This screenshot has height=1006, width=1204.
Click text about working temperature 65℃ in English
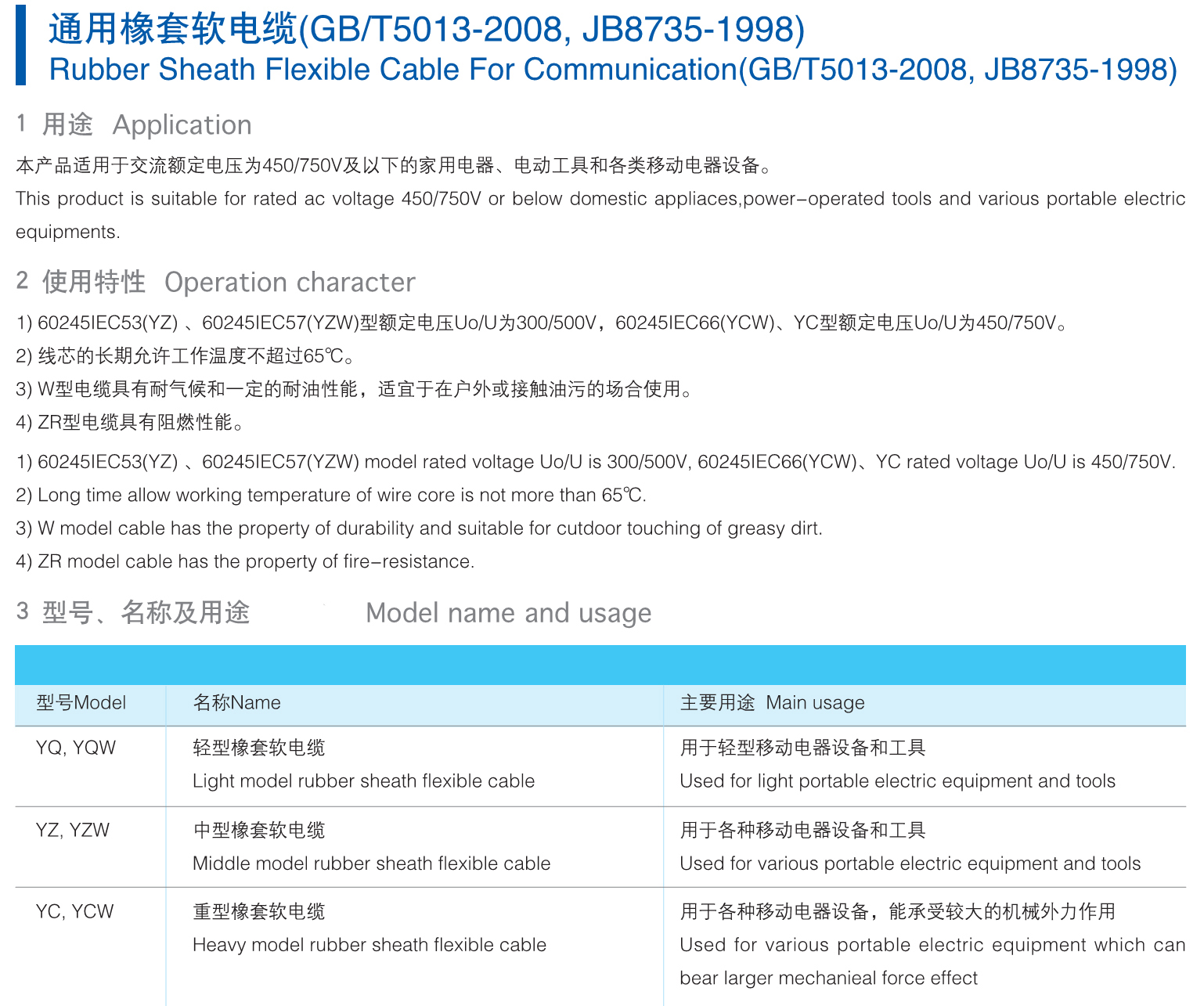[331, 496]
